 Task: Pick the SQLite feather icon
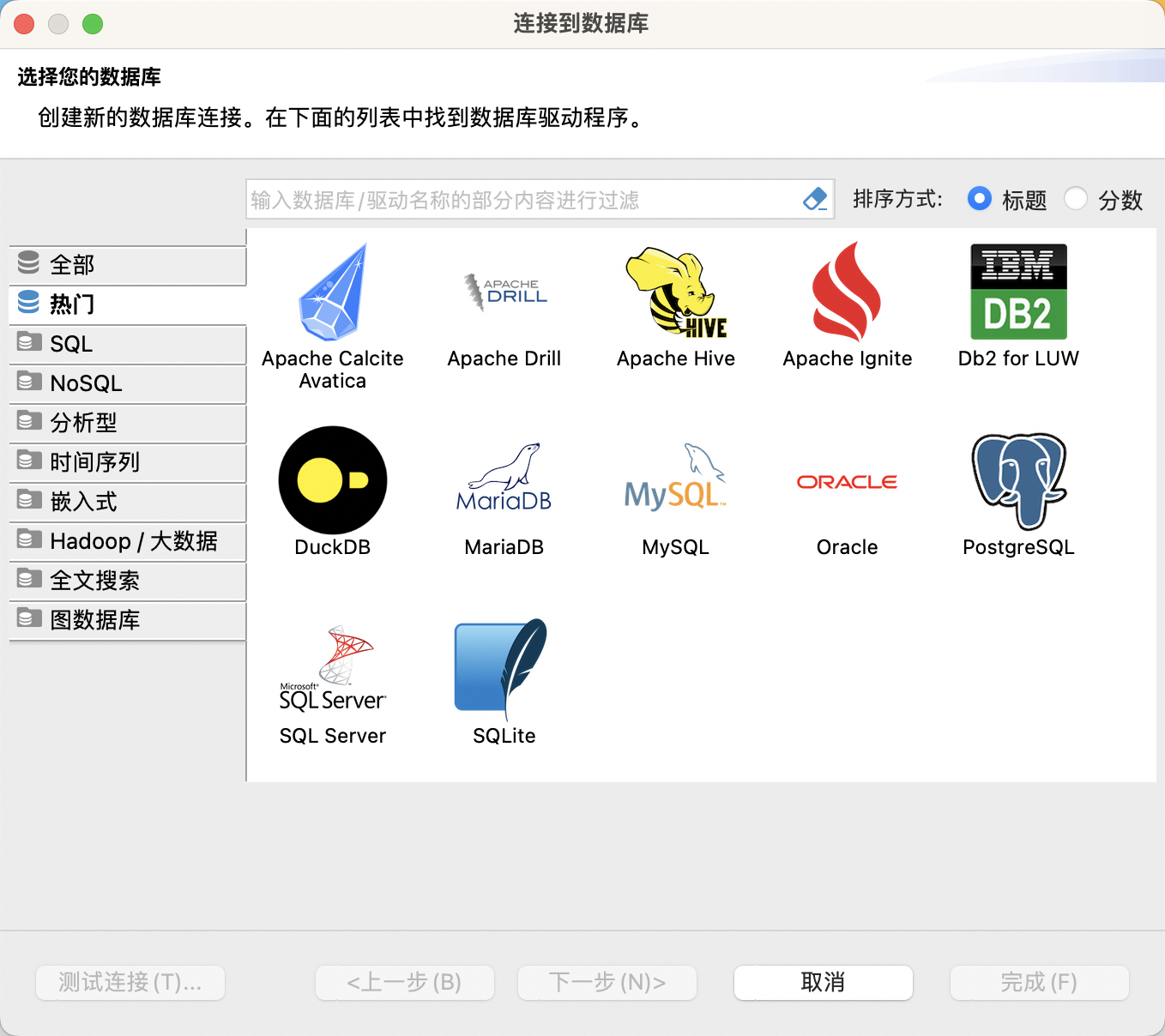(x=502, y=668)
